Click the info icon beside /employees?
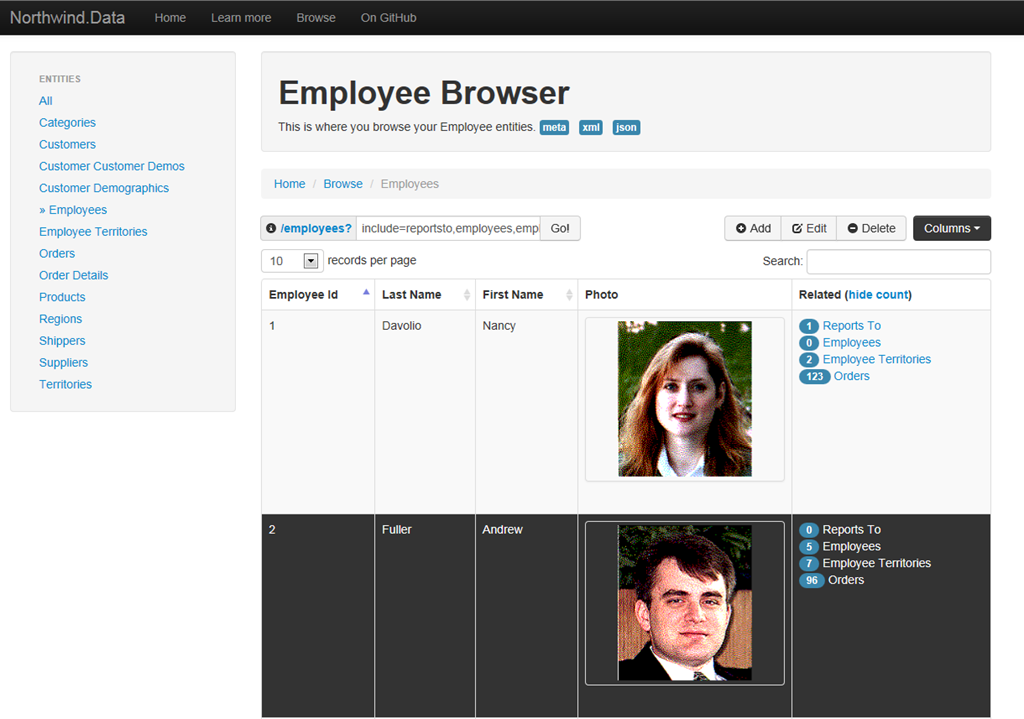1024x719 pixels. [x=271, y=228]
